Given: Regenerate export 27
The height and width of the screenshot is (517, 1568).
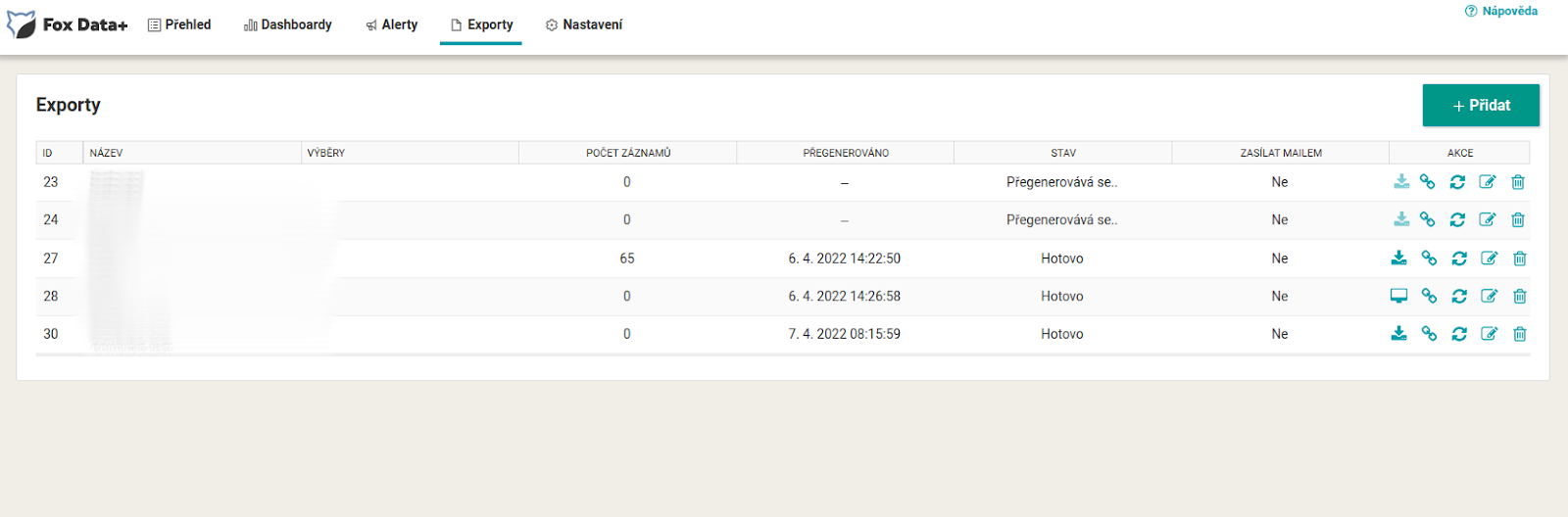Looking at the screenshot, I should pyautogui.click(x=1459, y=258).
